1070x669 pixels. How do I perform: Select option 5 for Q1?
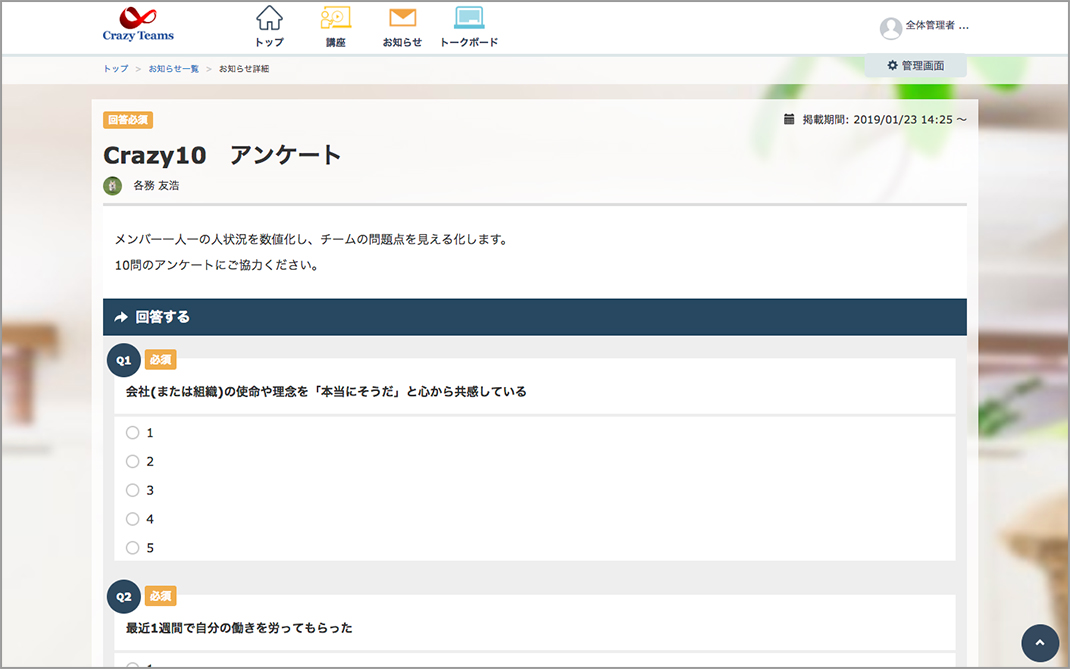point(132,547)
